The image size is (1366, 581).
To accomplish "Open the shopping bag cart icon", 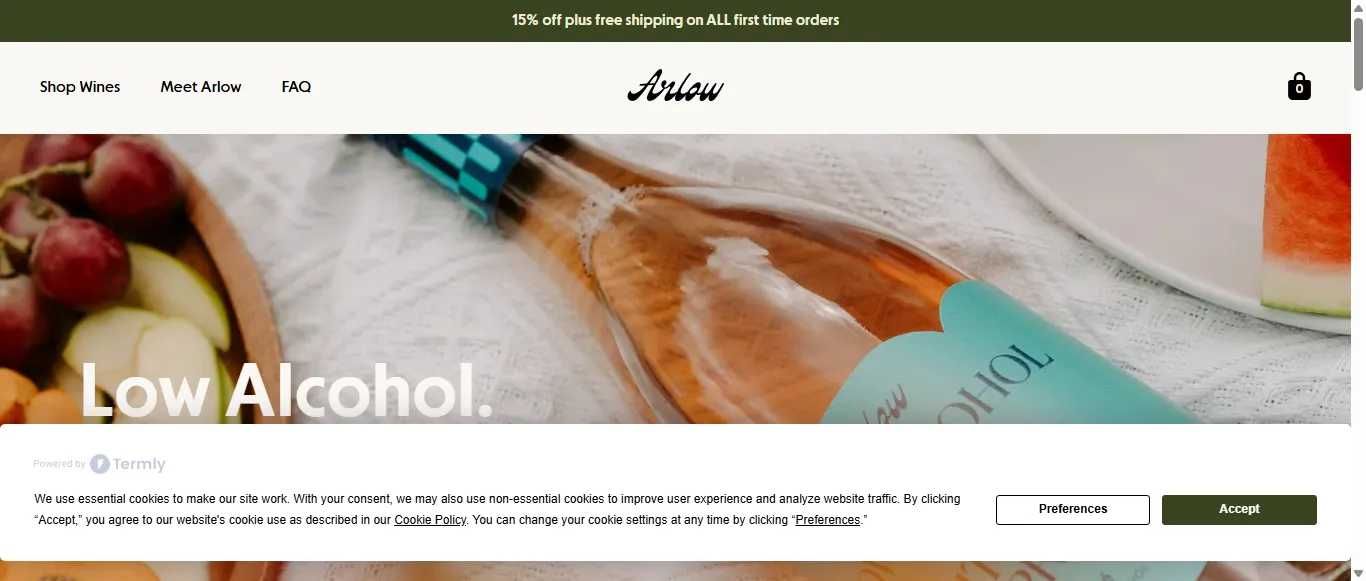I will click(1299, 86).
